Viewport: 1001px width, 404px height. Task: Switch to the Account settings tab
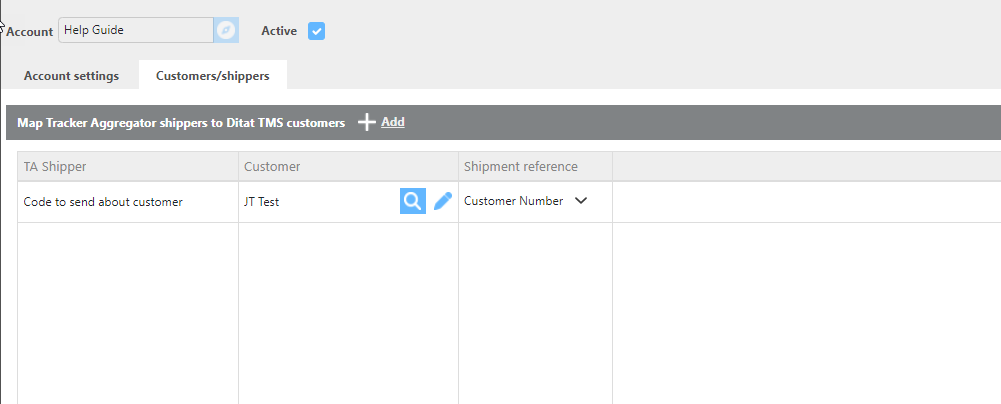click(x=72, y=76)
